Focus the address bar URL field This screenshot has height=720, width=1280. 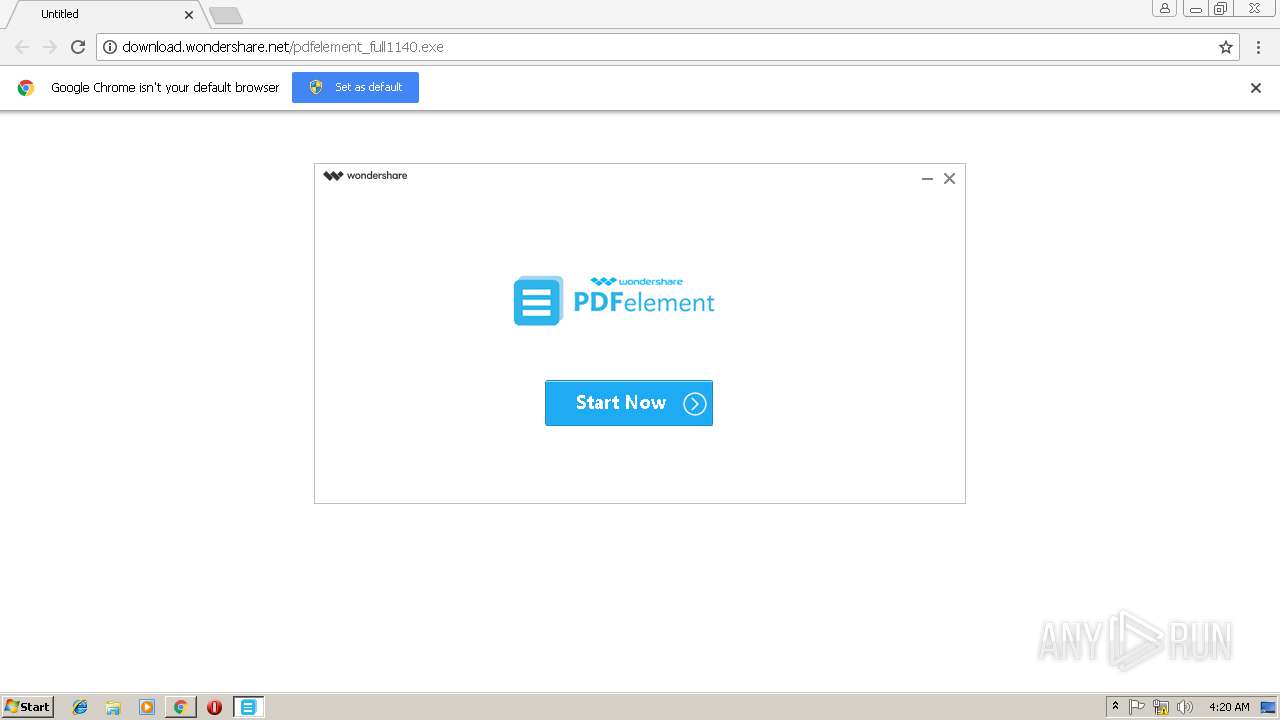click(x=668, y=47)
